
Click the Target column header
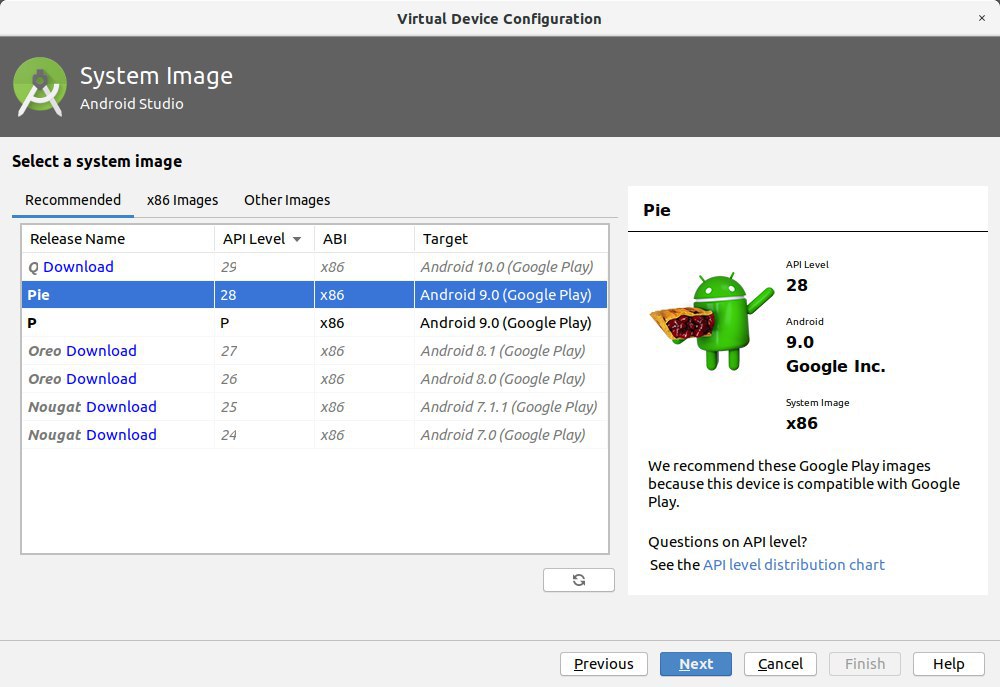click(511, 239)
